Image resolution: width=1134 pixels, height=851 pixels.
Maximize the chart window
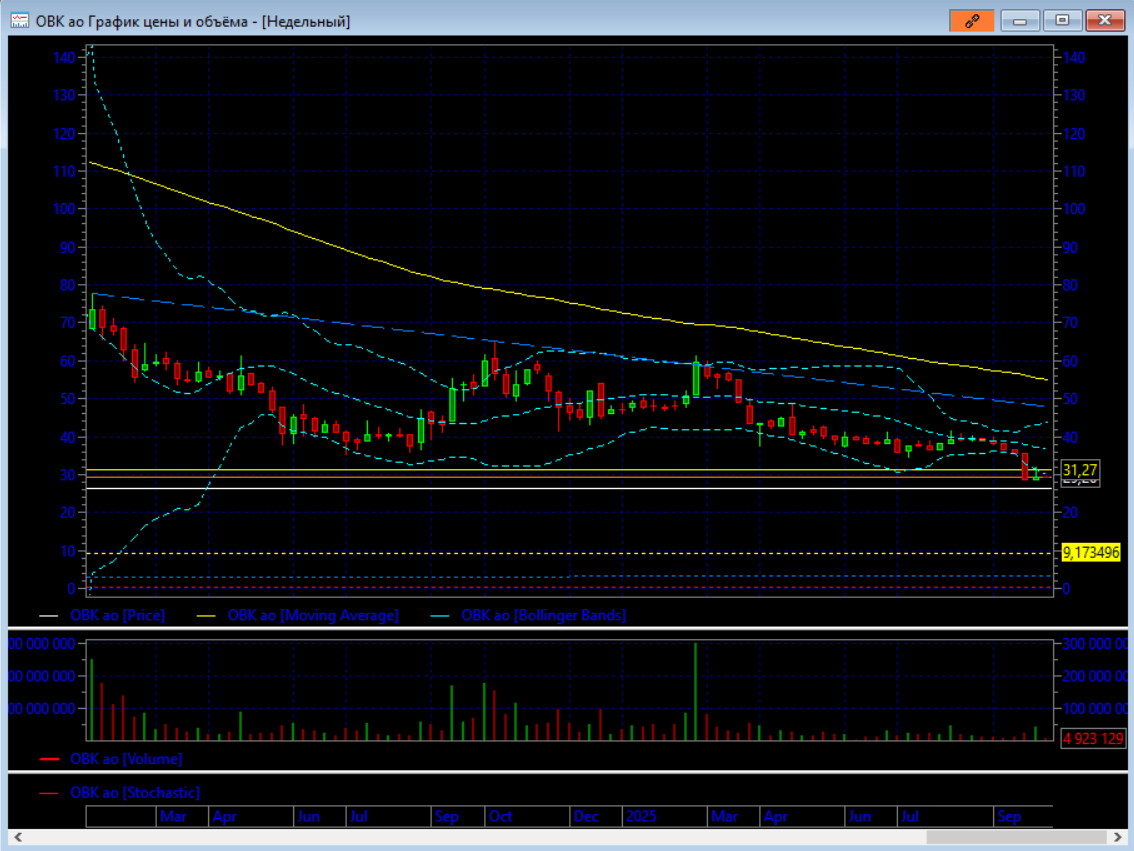point(1062,20)
